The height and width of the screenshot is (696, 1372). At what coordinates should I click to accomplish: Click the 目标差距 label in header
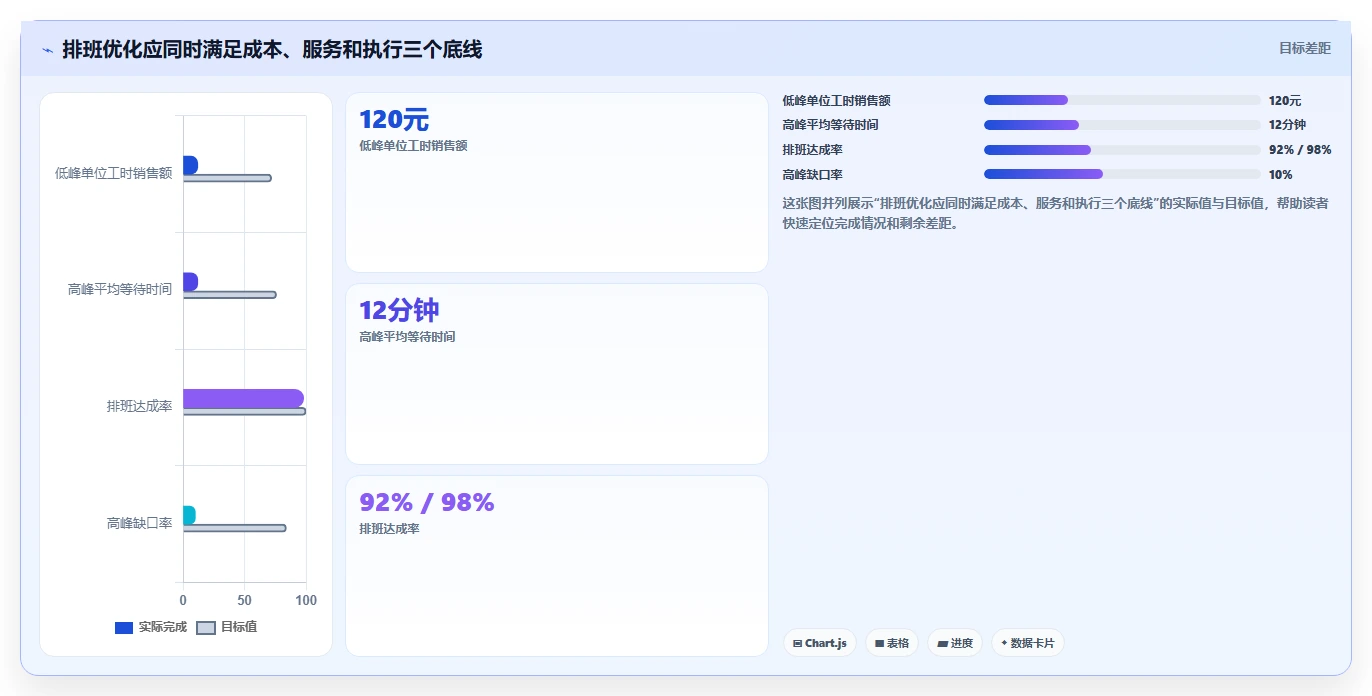point(1305,48)
